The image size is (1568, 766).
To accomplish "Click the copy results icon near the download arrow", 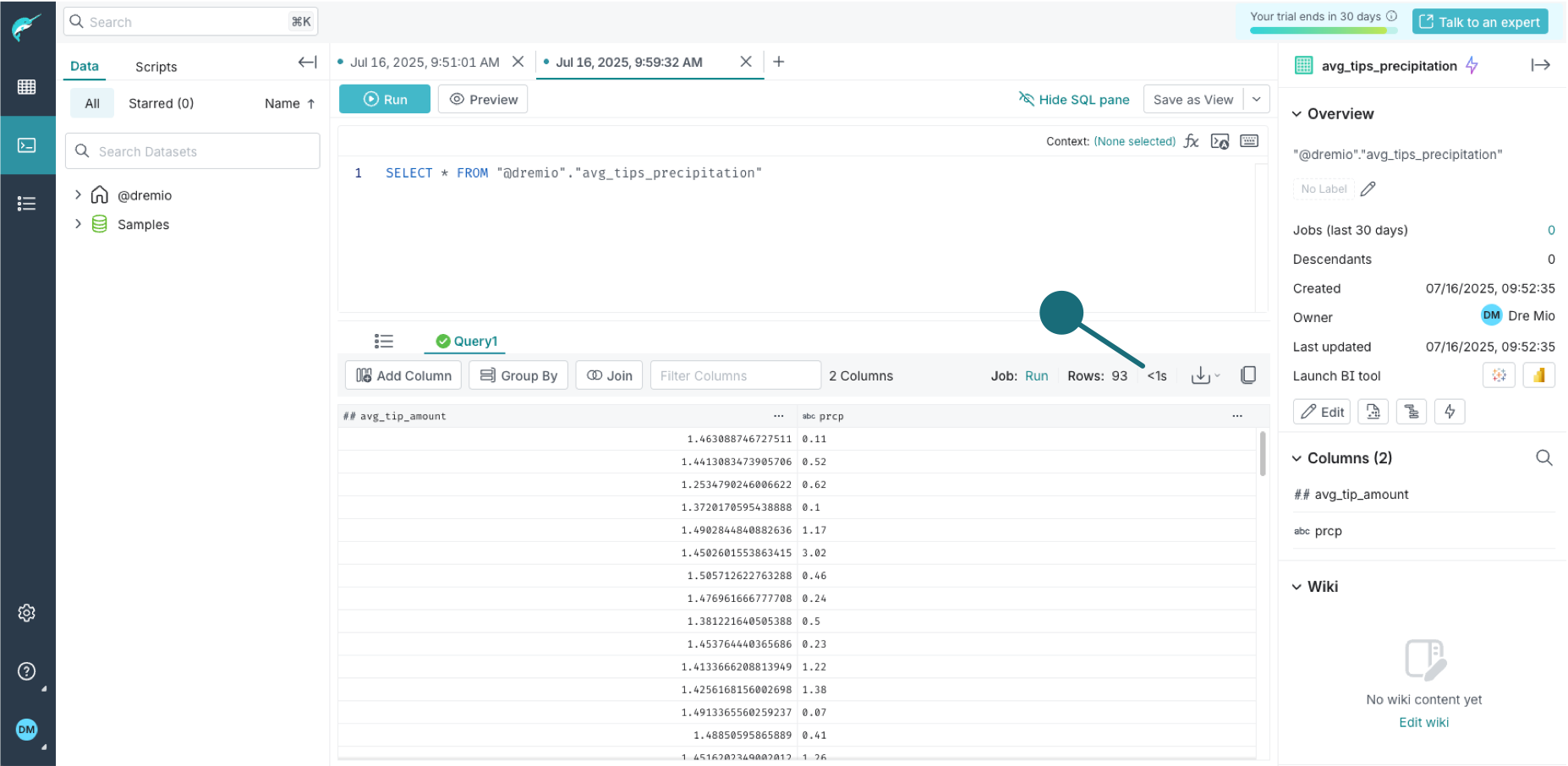I will click(x=1247, y=375).
